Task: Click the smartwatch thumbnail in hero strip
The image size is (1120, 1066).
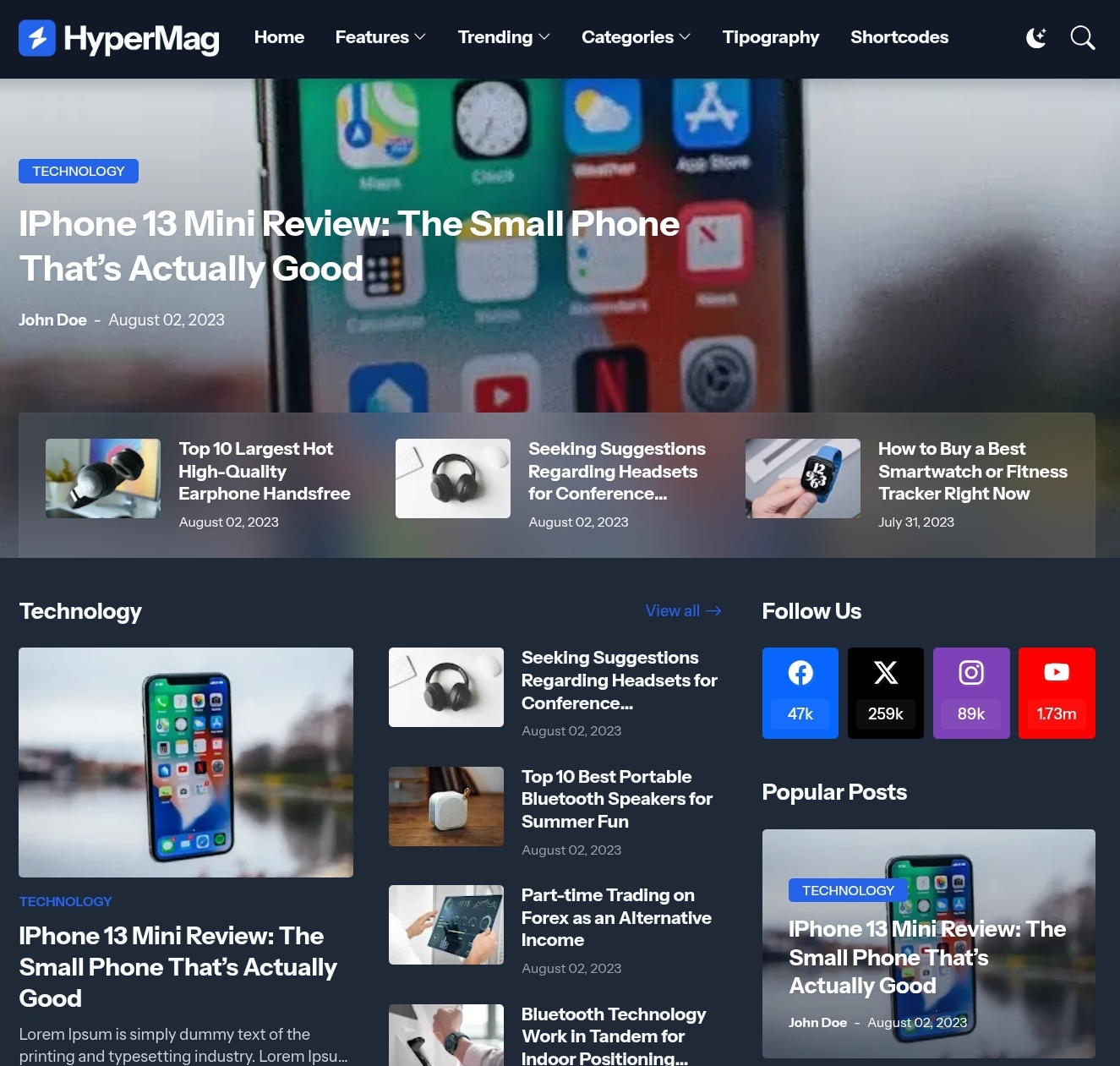Action: 803,478
